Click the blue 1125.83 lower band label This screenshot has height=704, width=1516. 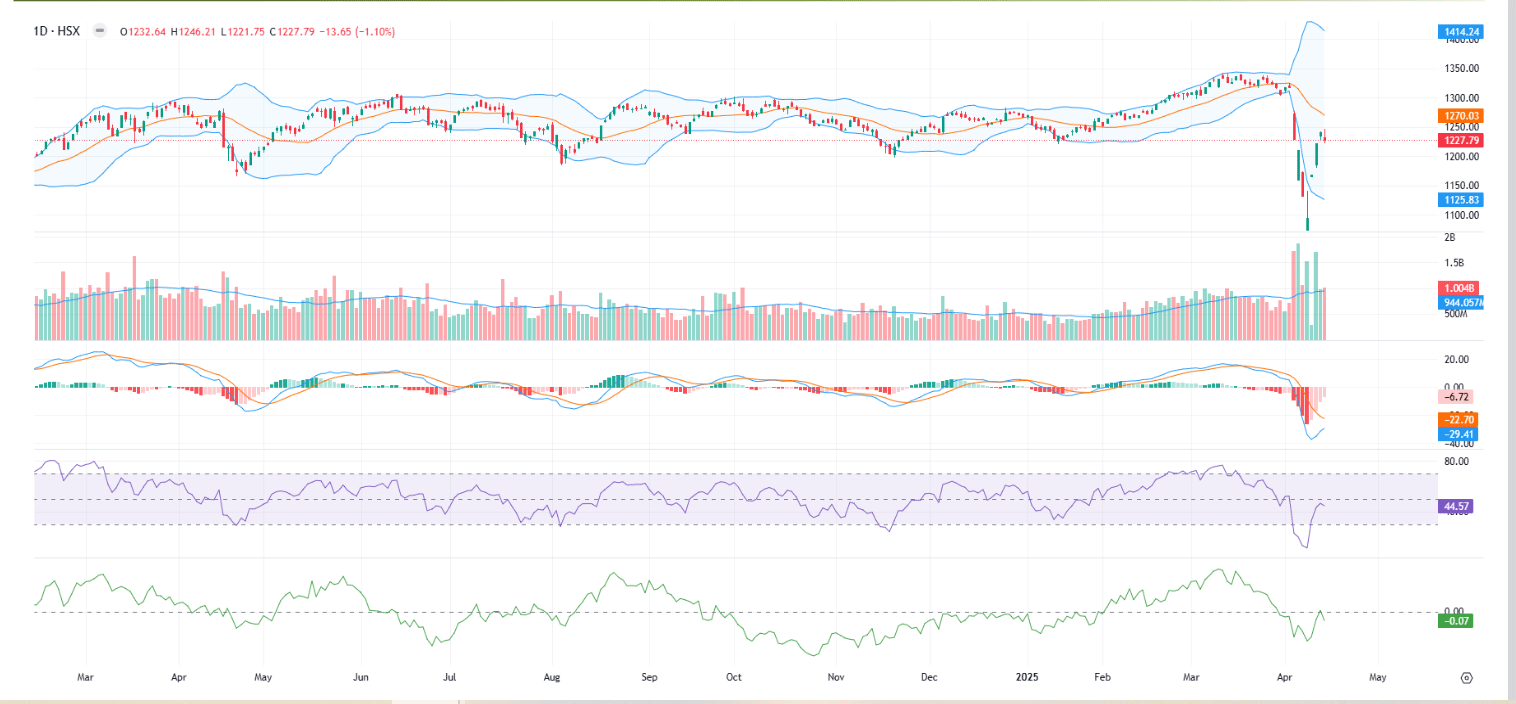click(x=1461, y=200)
